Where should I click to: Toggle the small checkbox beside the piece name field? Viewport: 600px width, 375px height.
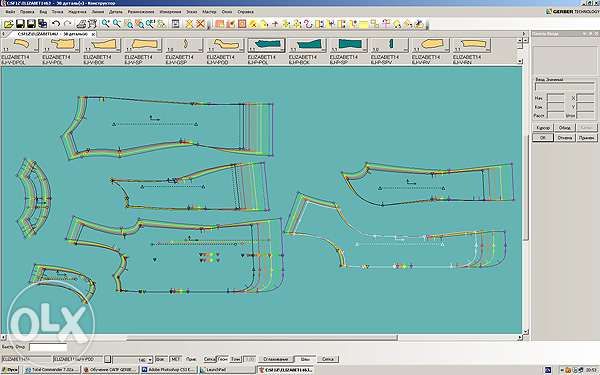tap(108, 359)
